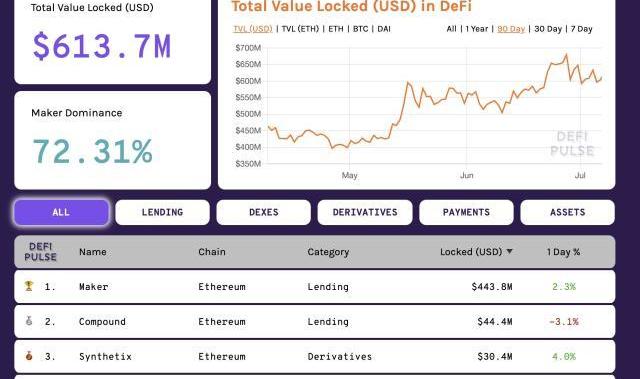Choose the 30 Day time range
Screen dimensions: 640x379
coord(548,29)
